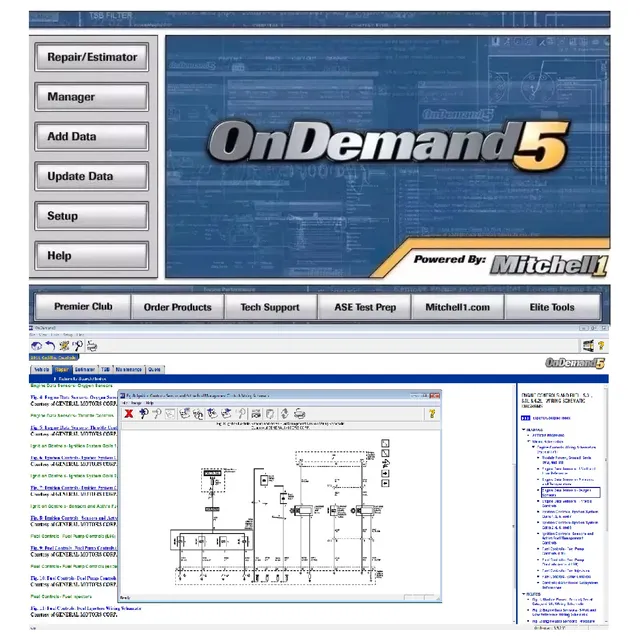Click the hand pan icon in the viewer toolbar

(x=198, y=414)
